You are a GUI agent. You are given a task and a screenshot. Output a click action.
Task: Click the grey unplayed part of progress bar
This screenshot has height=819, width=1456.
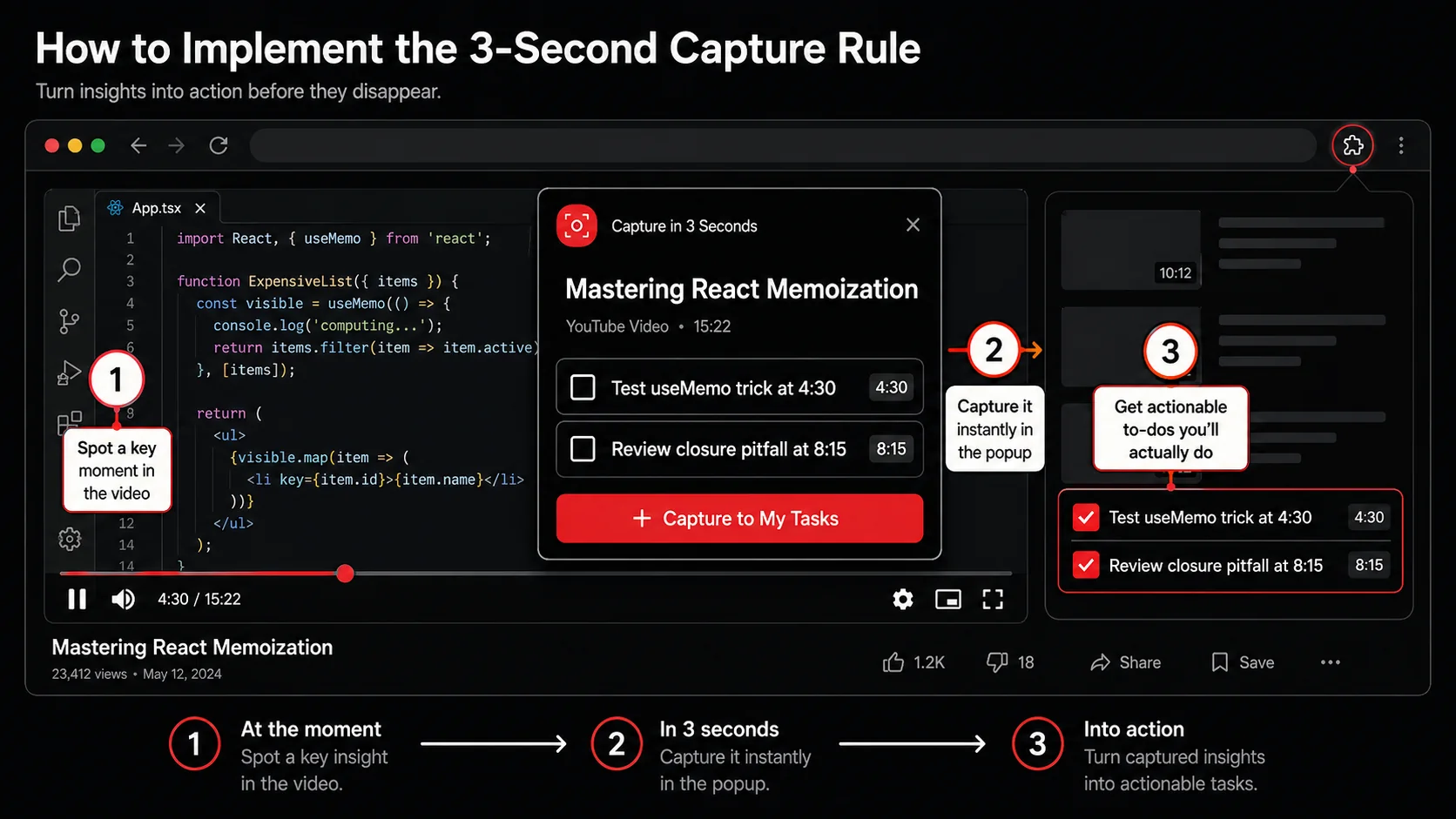coord(683,573)
